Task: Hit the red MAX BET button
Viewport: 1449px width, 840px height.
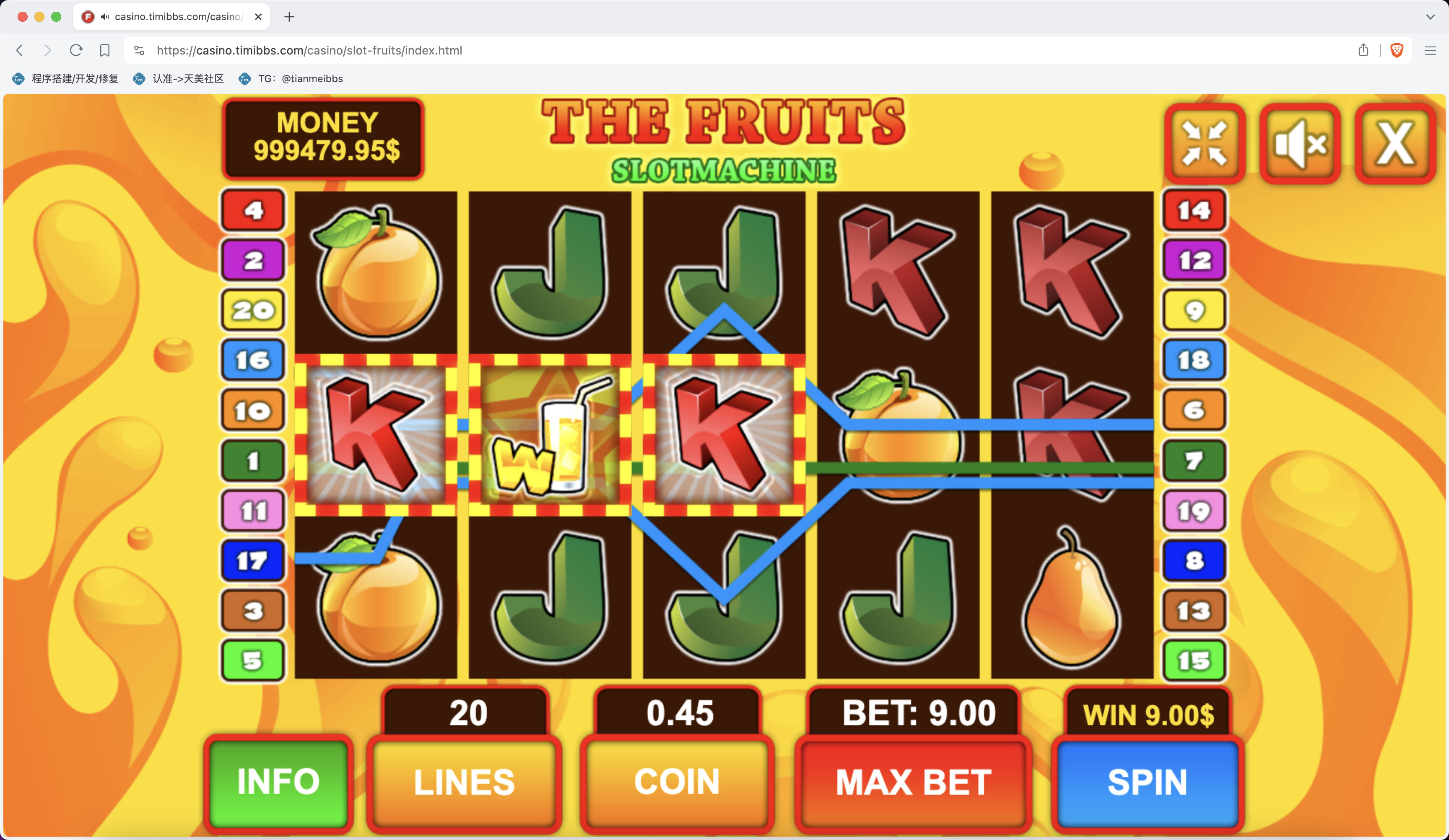Action: tap(913, 783)
